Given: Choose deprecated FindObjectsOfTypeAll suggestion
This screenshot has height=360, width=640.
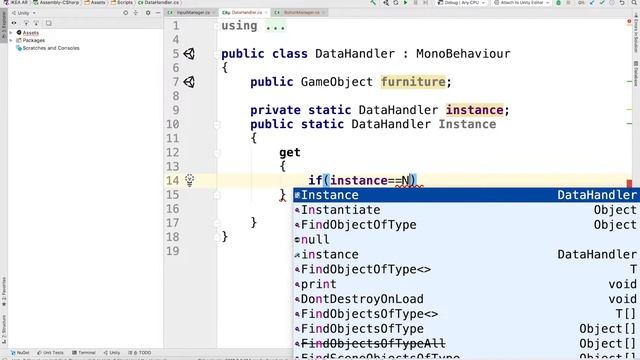Looking at the screenshot, I should (x=466, y=344).
